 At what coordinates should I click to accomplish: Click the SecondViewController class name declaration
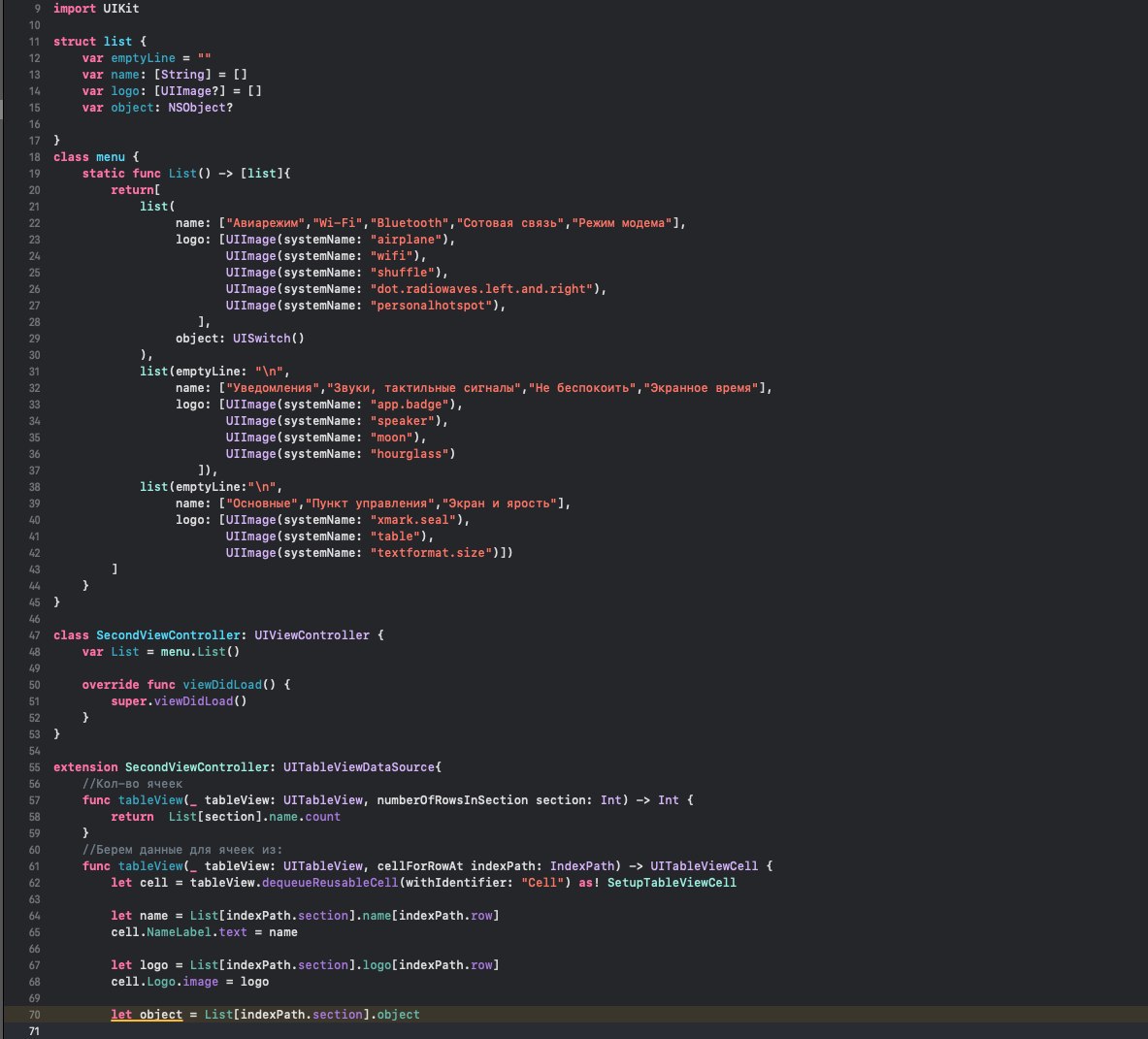(168, 635)
